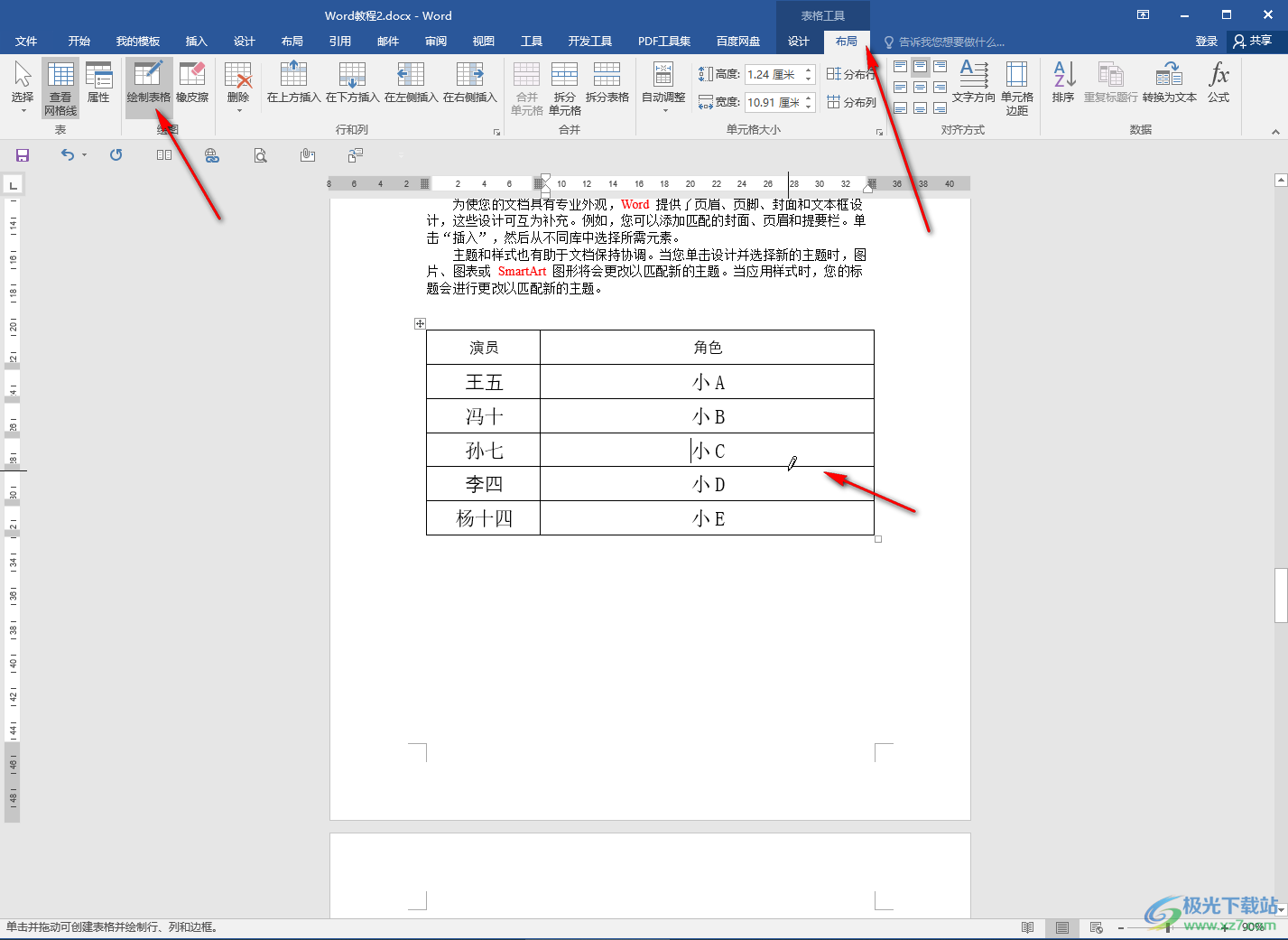The image size is (1288, 940).
Task: Click the table move handle
Action: (420, 323)
